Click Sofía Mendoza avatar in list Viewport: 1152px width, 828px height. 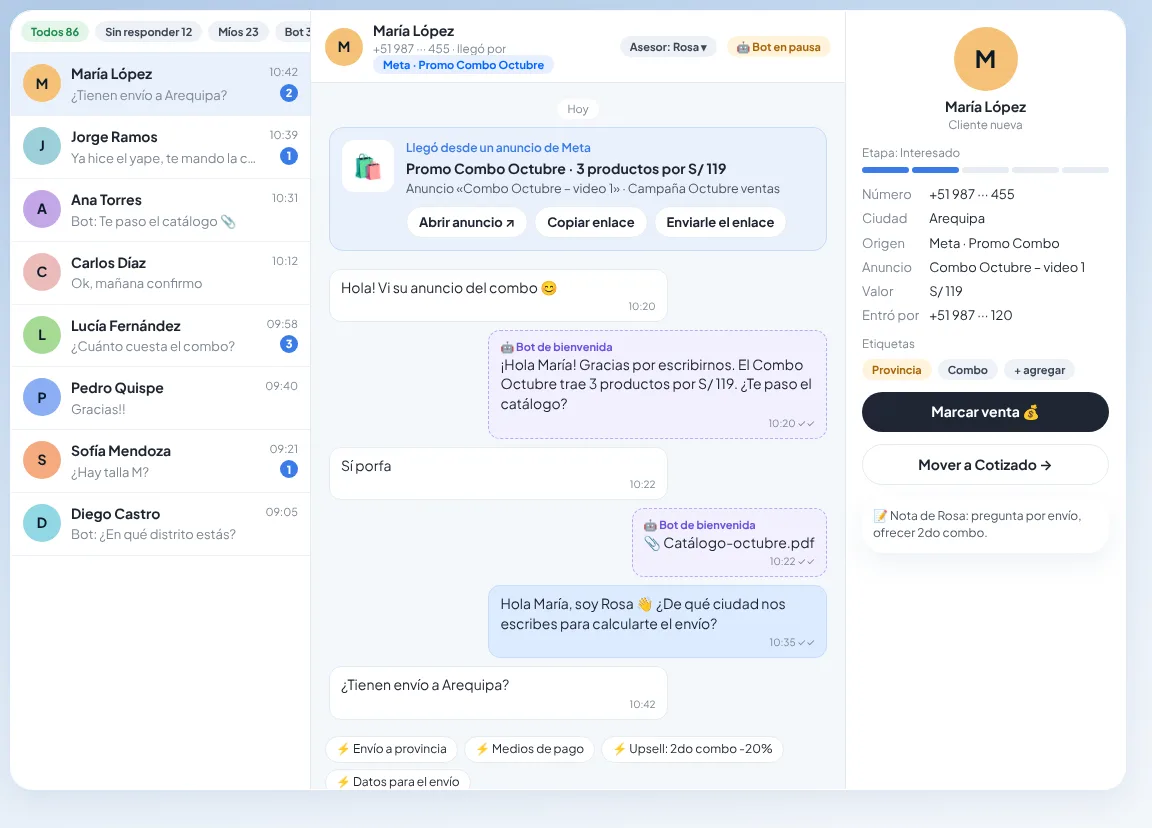pos(42,461)
